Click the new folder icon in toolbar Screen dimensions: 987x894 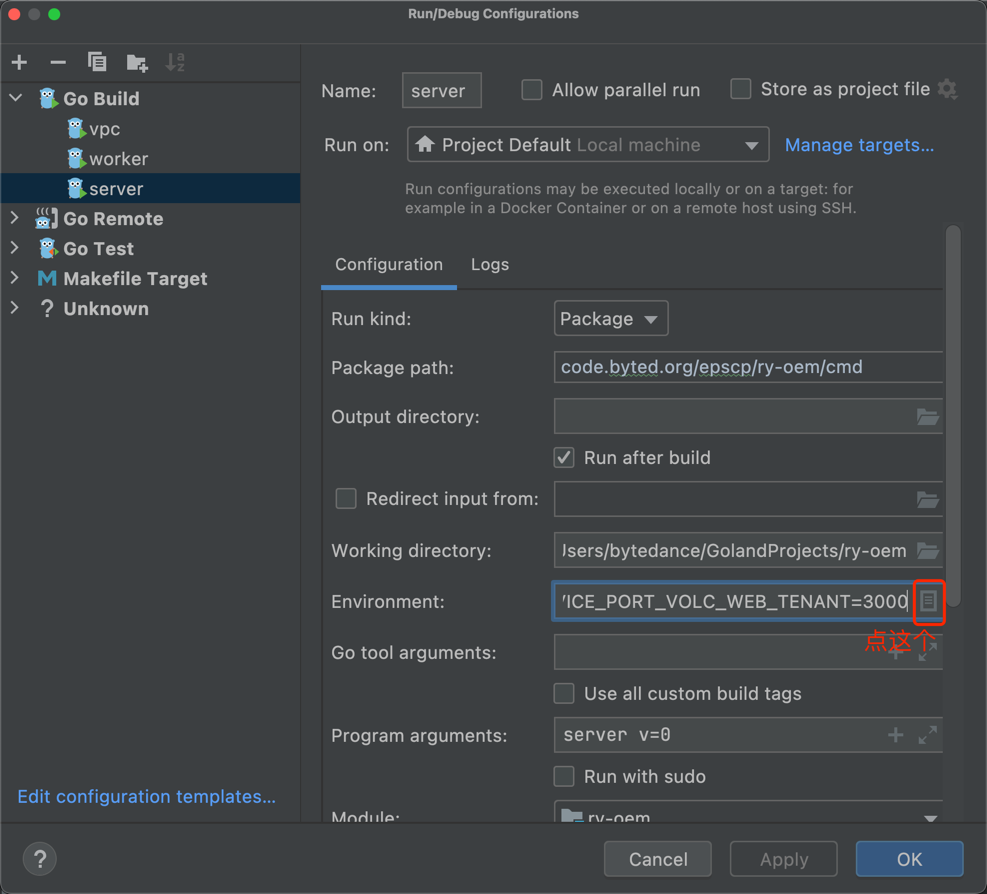click(x=137, y=63)
